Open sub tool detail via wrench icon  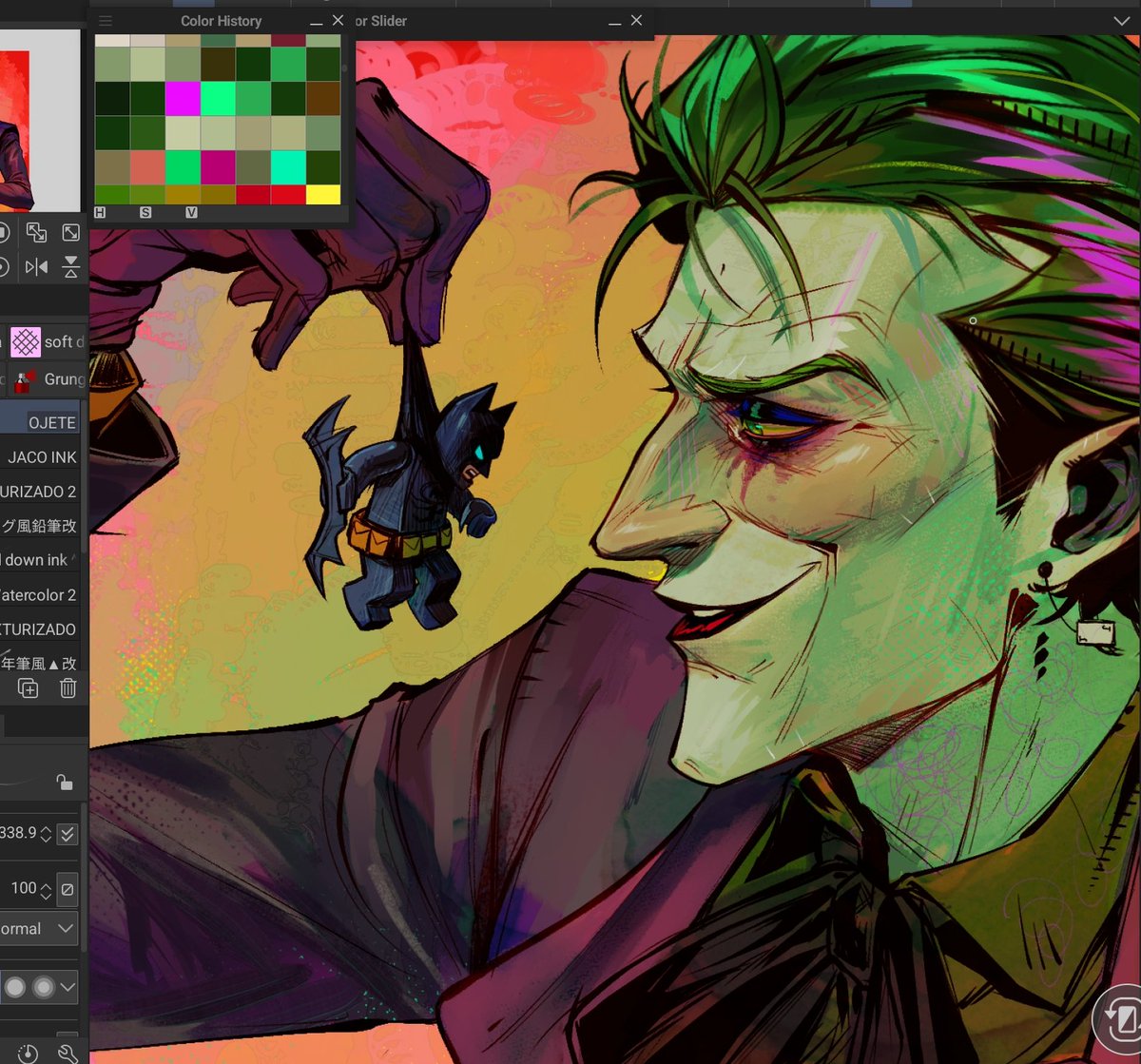pos(68,1053)
